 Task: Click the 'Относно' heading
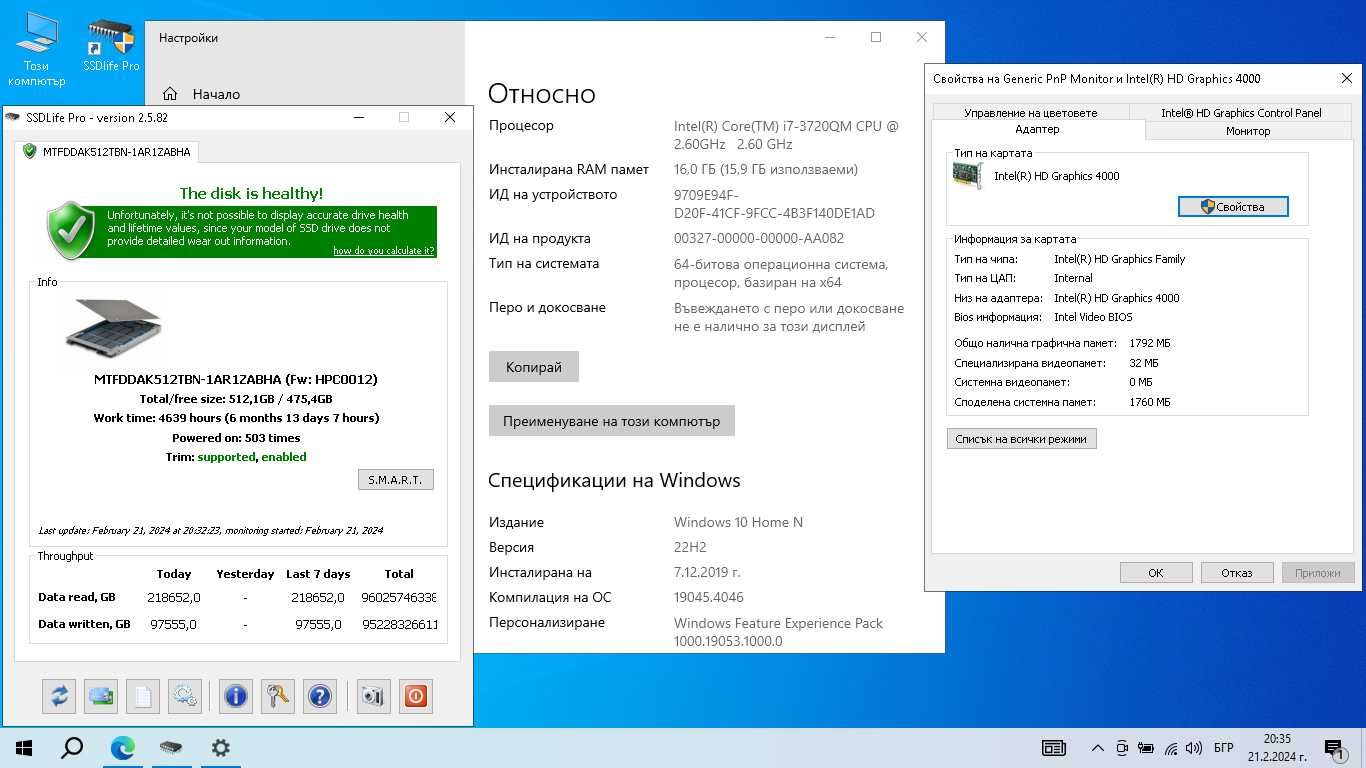(x=542, y=94)
